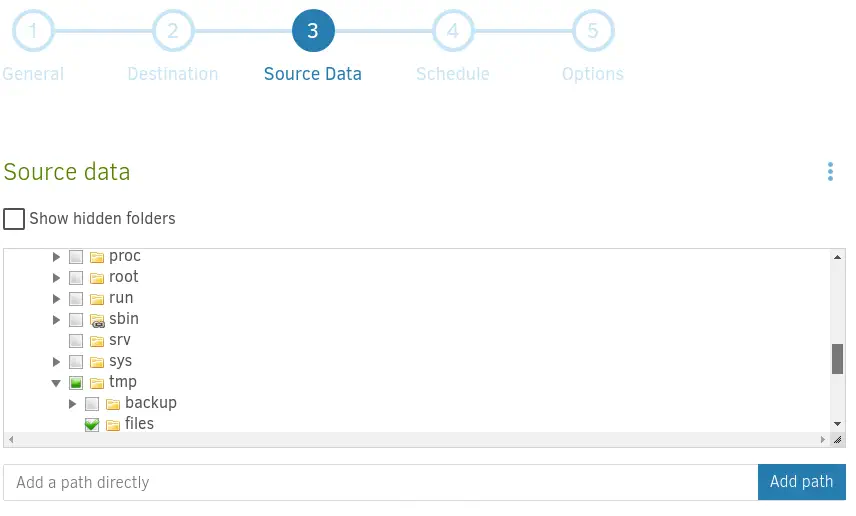This screenshot has width=856, height=516.
Task: Open the three-dot options menu
Action: tap(830, 172)
